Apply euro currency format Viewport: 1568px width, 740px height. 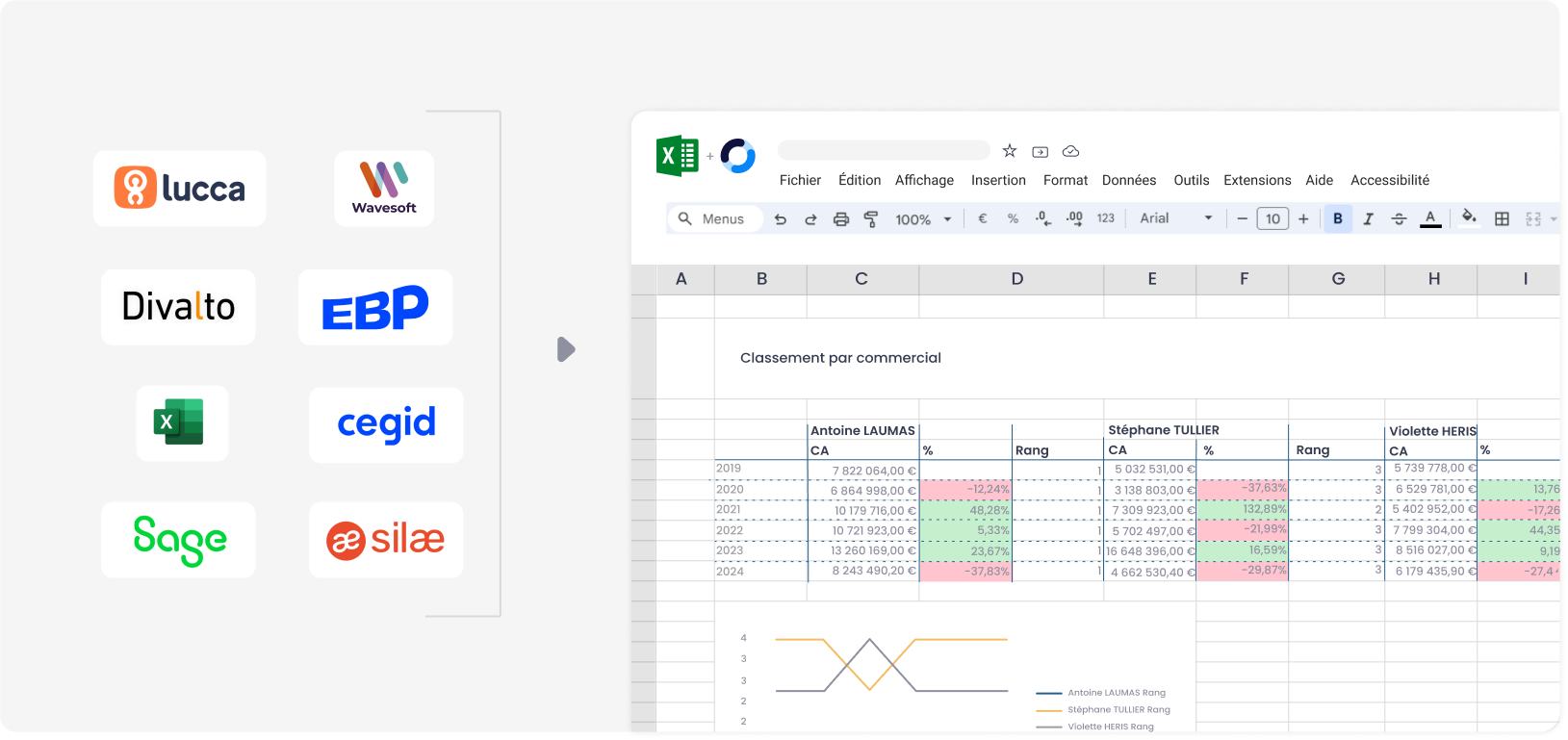[x=983, y=218]
